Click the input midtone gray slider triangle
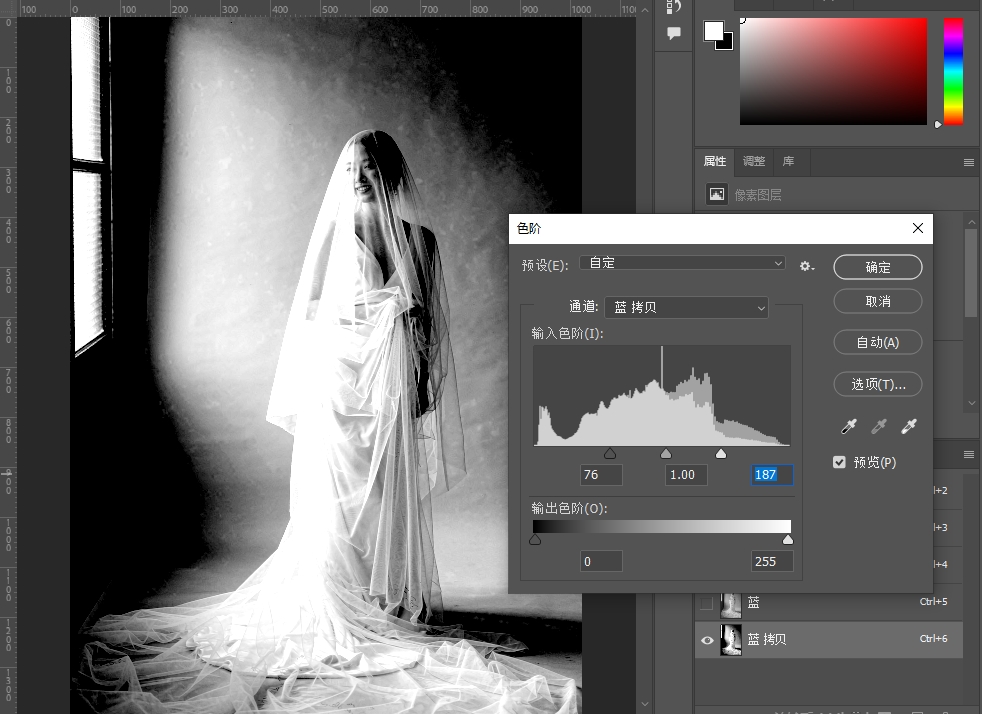 tap(666, 453)
